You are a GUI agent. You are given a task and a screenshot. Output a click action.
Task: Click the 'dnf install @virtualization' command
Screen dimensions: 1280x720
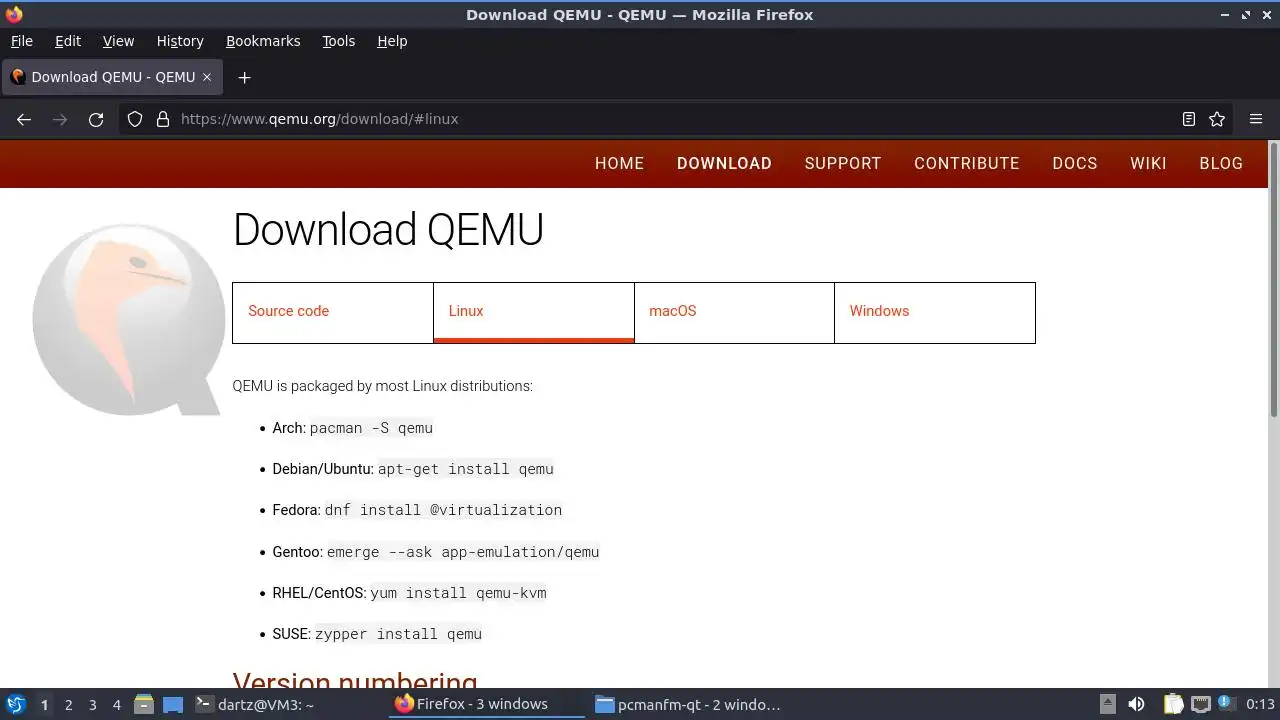[443, 510]
